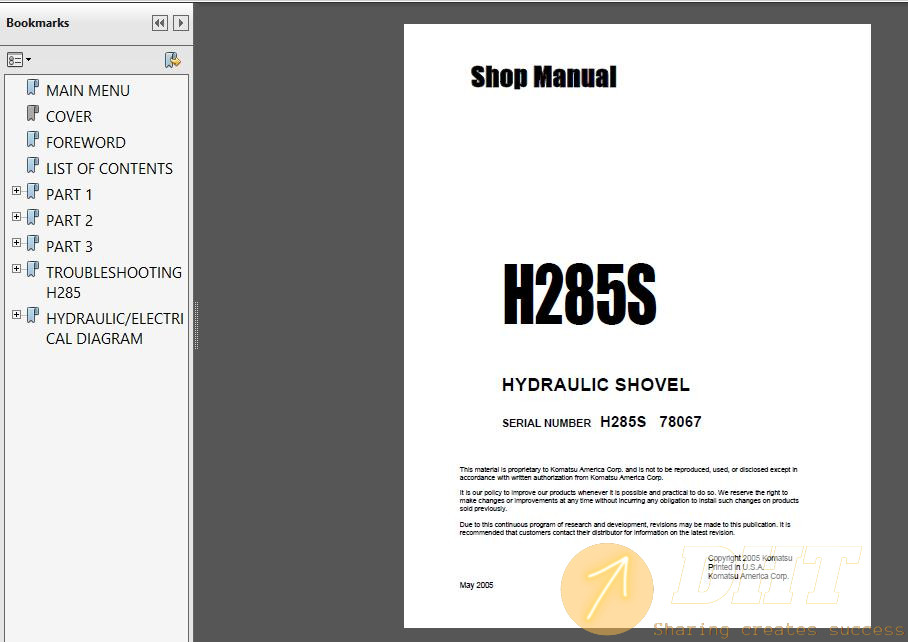
Task: Click the serial number value 78067
Action: [x=680, y=422]
